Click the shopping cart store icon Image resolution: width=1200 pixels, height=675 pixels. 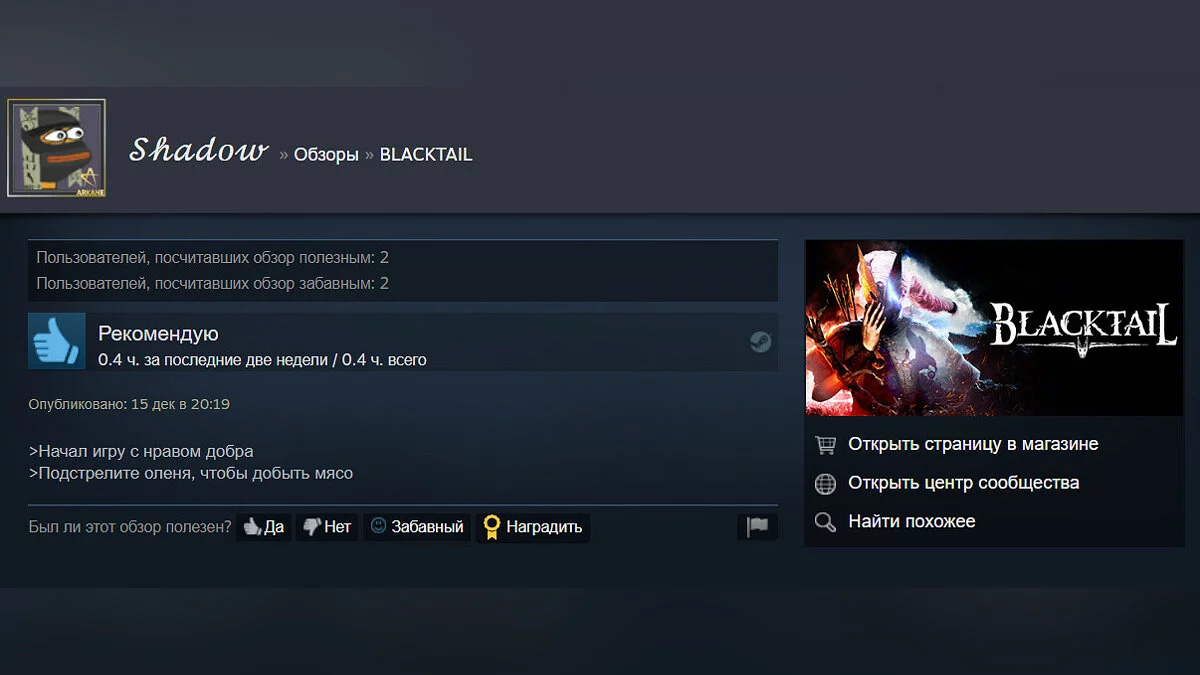825,445
